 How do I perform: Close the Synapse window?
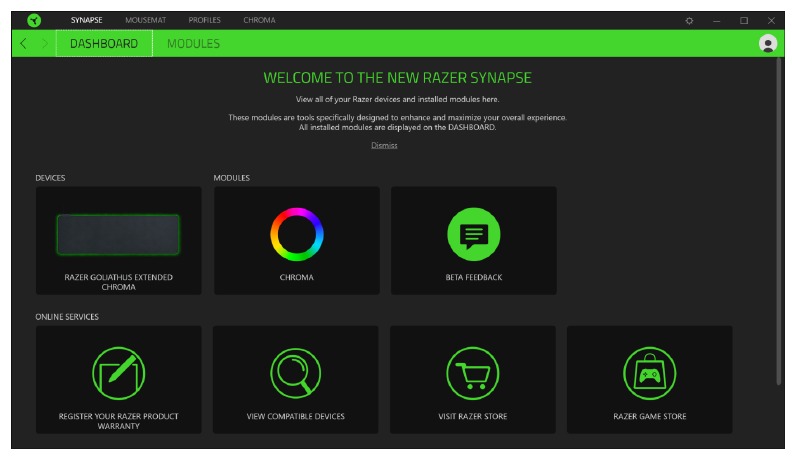click(771, 21)
